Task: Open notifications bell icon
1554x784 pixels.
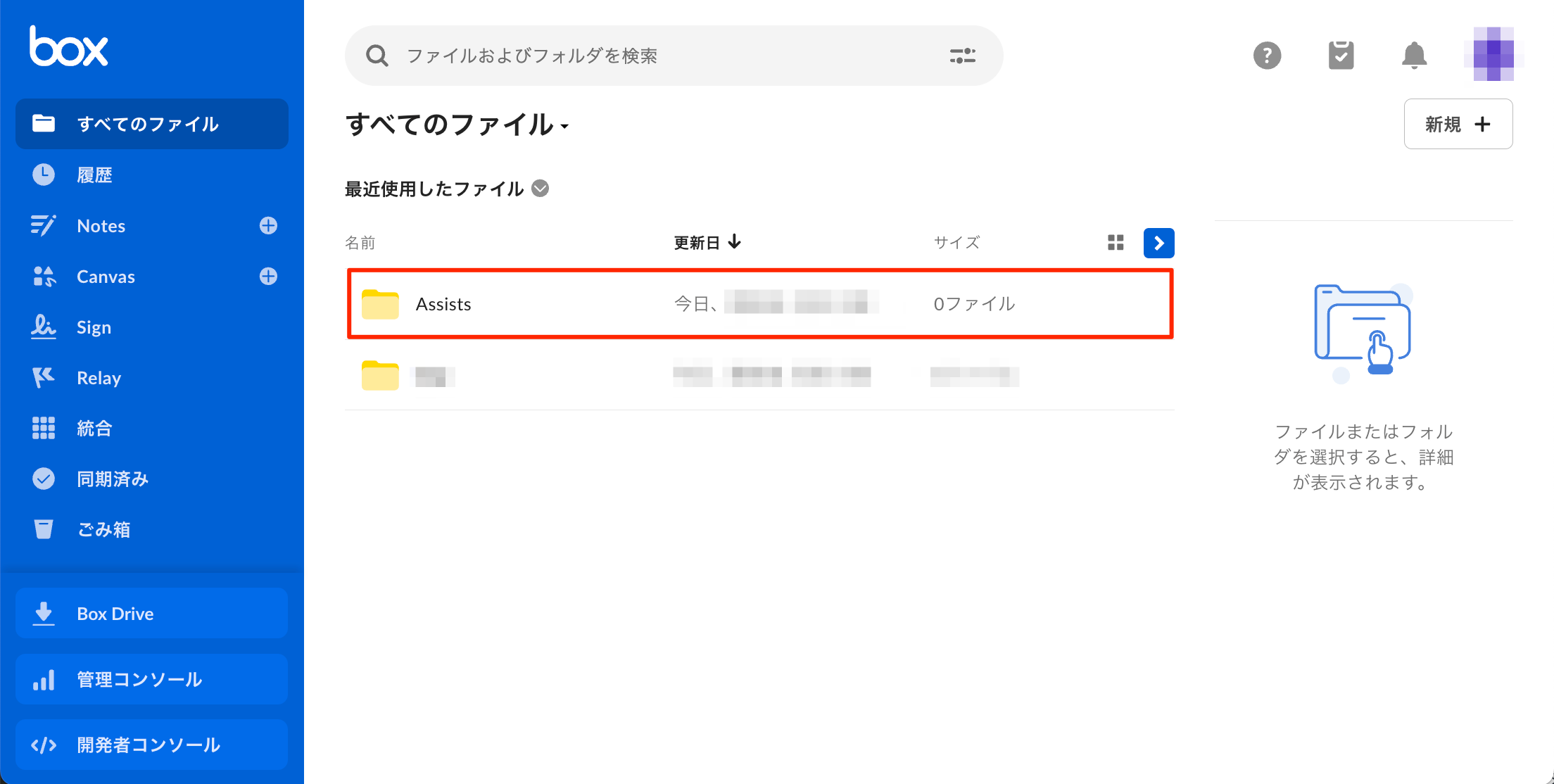Action: [x=1414, y=56]
